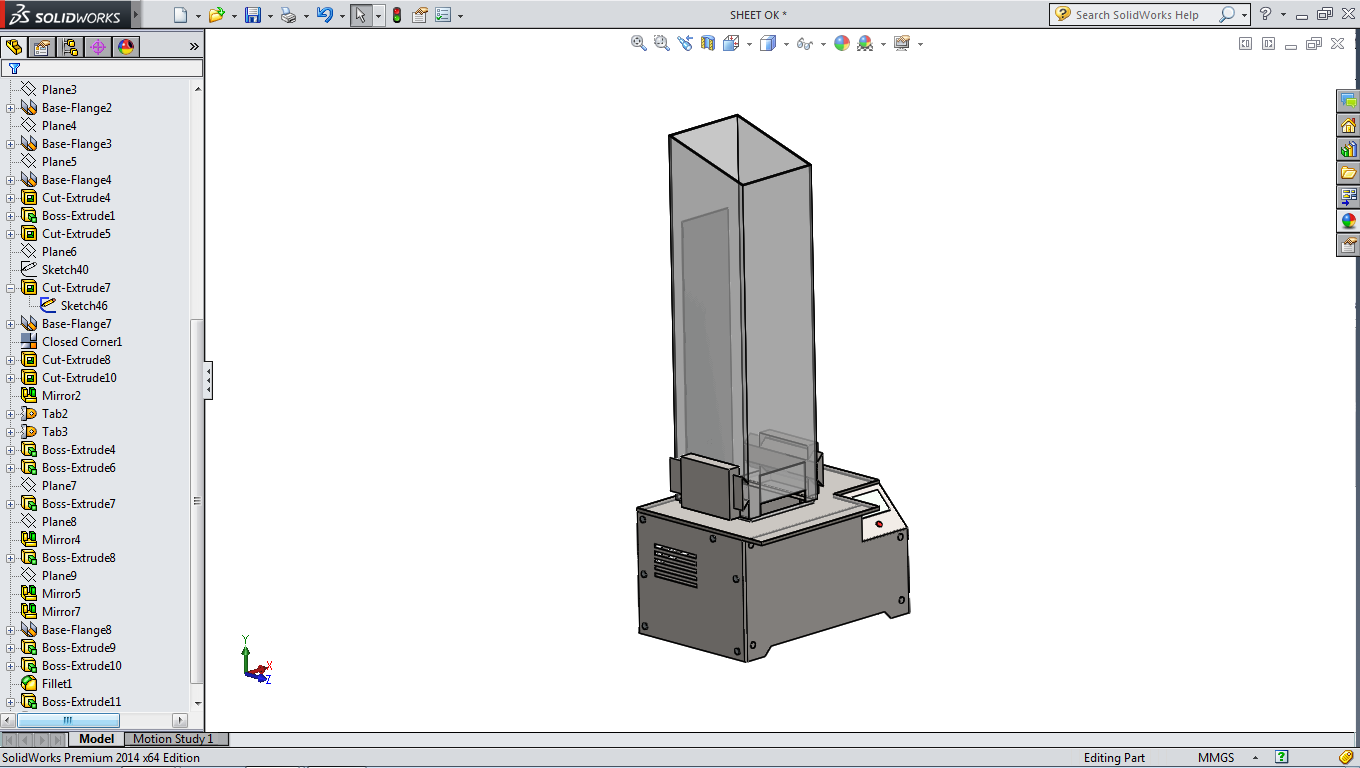Image resolution: width=1360 pixels, height=768 pixels.
Task: Click the View Settings monitor icon
Action: (x=902, y=43)
